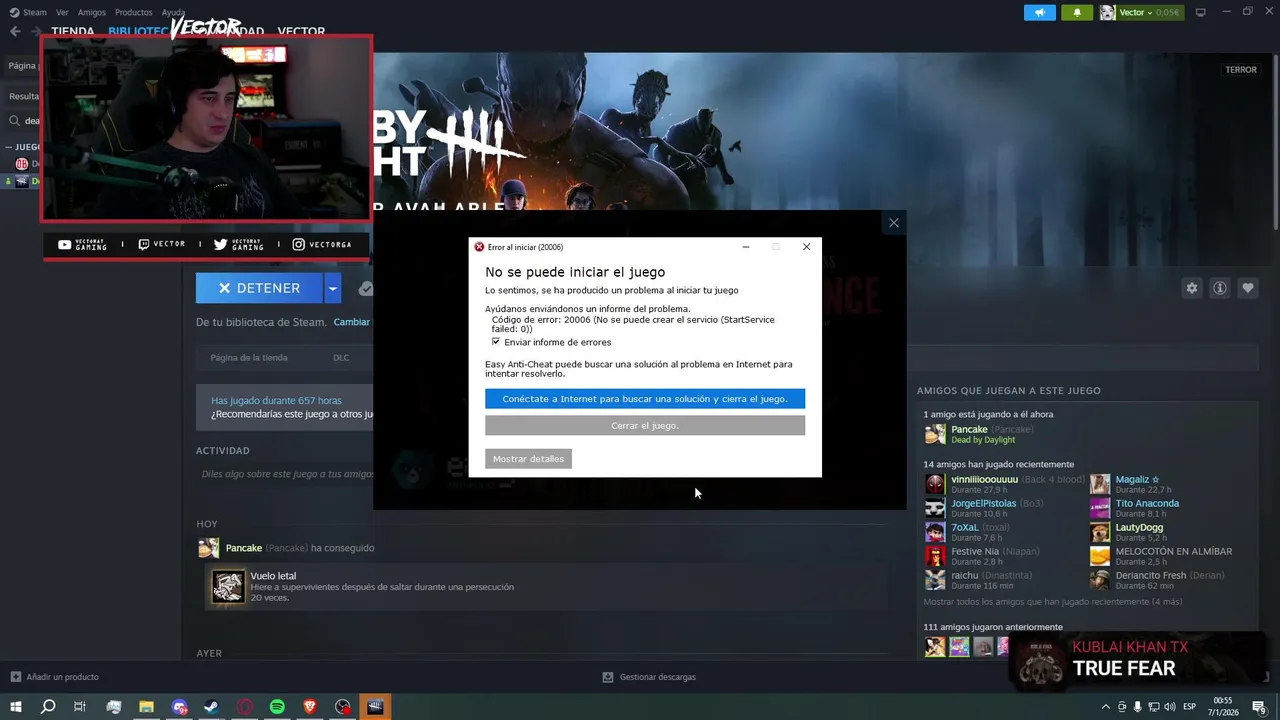Click microphone icon in system tray

pos(1138,707)
